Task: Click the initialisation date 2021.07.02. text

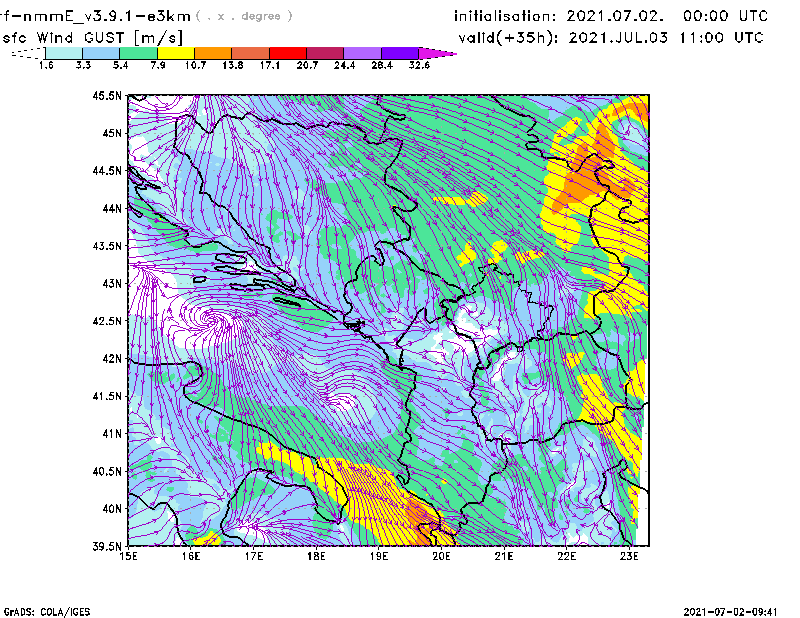Action: coord(615,16)
